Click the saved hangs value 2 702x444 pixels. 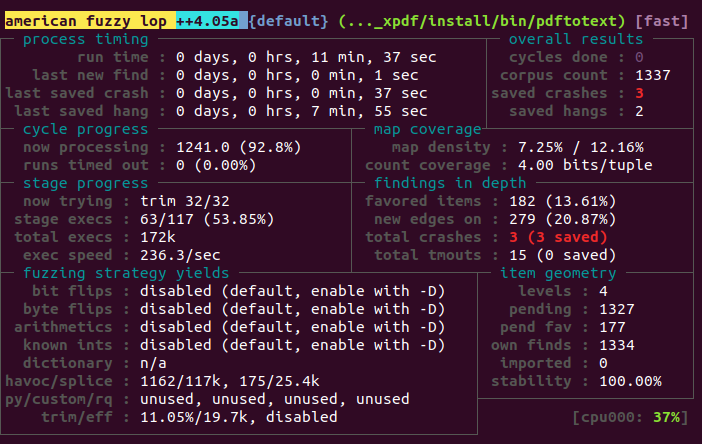point(639,111)
